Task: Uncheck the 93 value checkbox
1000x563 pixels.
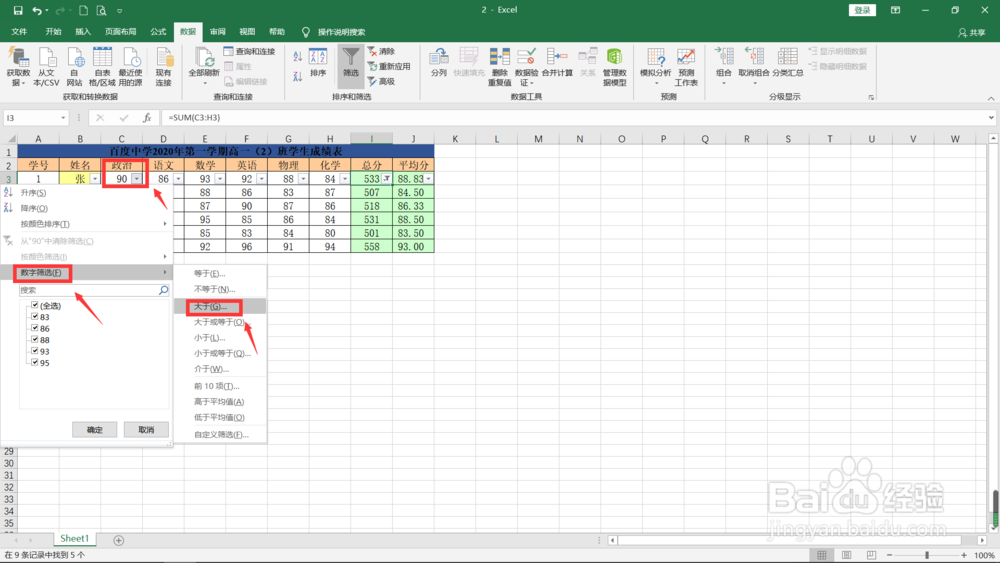Action: point(35,351)
